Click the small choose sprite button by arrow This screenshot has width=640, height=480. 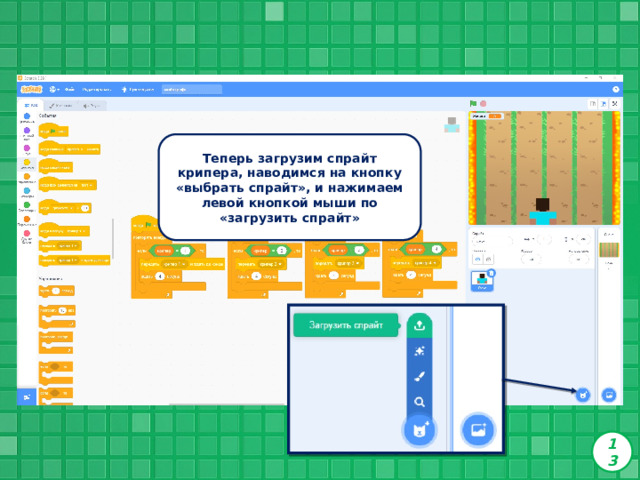tap(583, 395)
